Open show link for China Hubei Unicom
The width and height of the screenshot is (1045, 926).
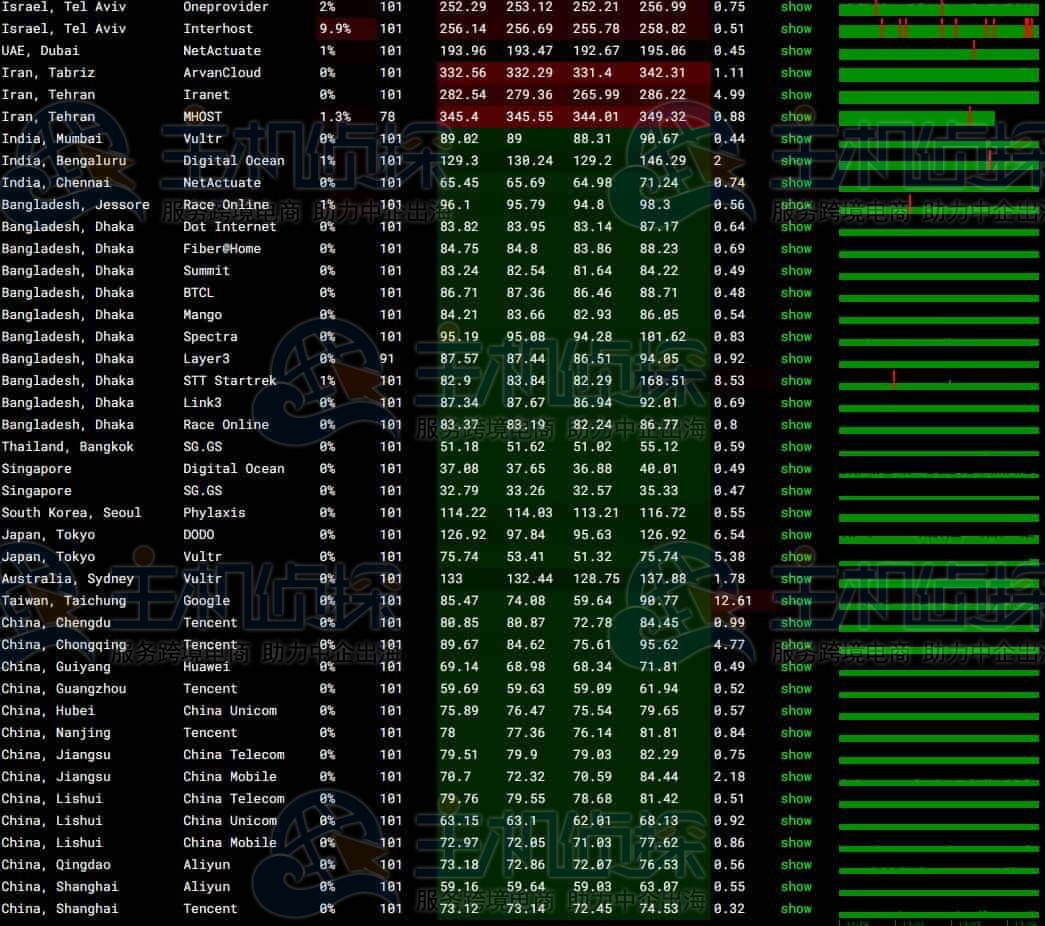796,711
